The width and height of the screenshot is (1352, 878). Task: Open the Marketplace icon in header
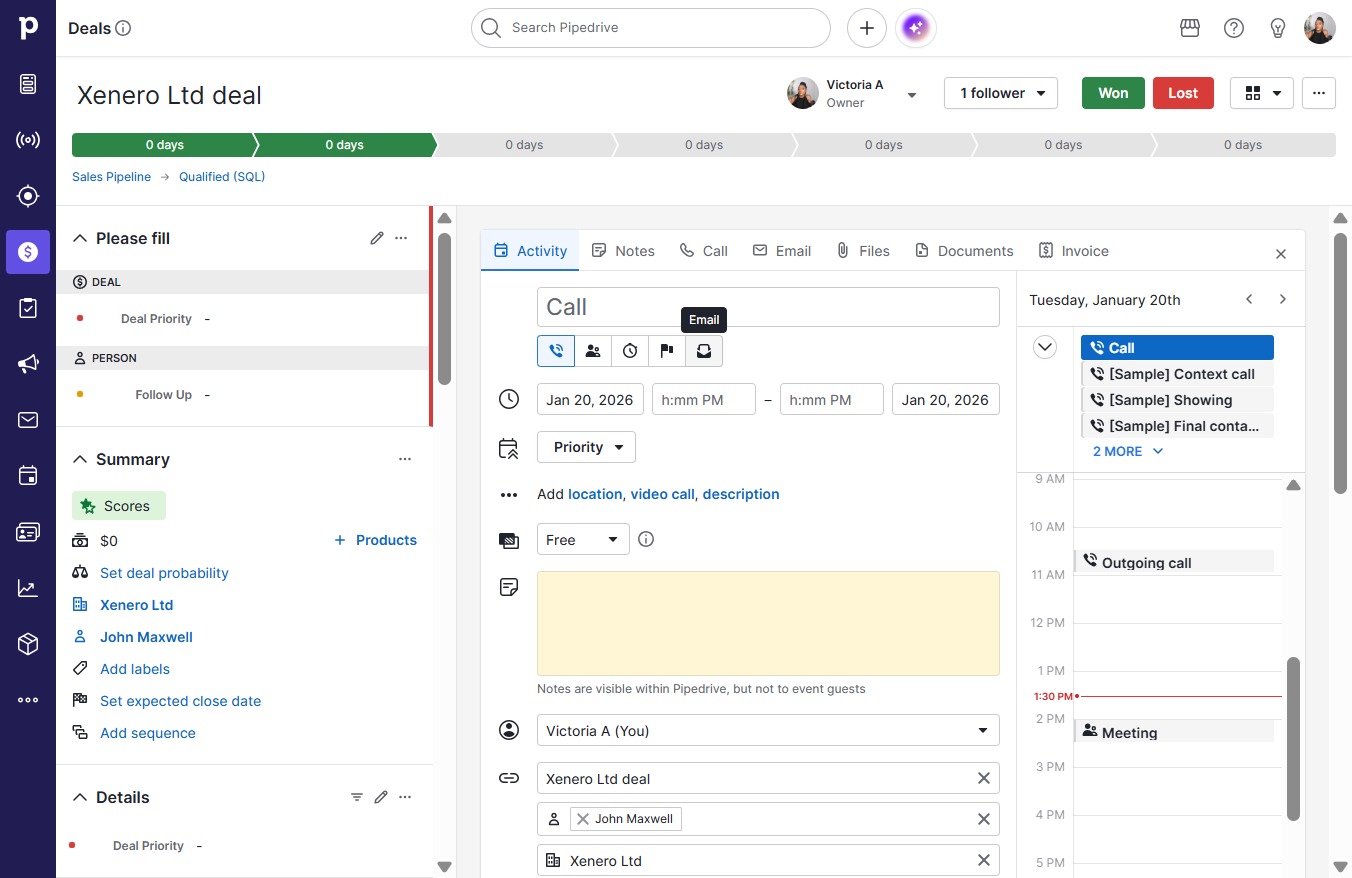coord(1190,28)
